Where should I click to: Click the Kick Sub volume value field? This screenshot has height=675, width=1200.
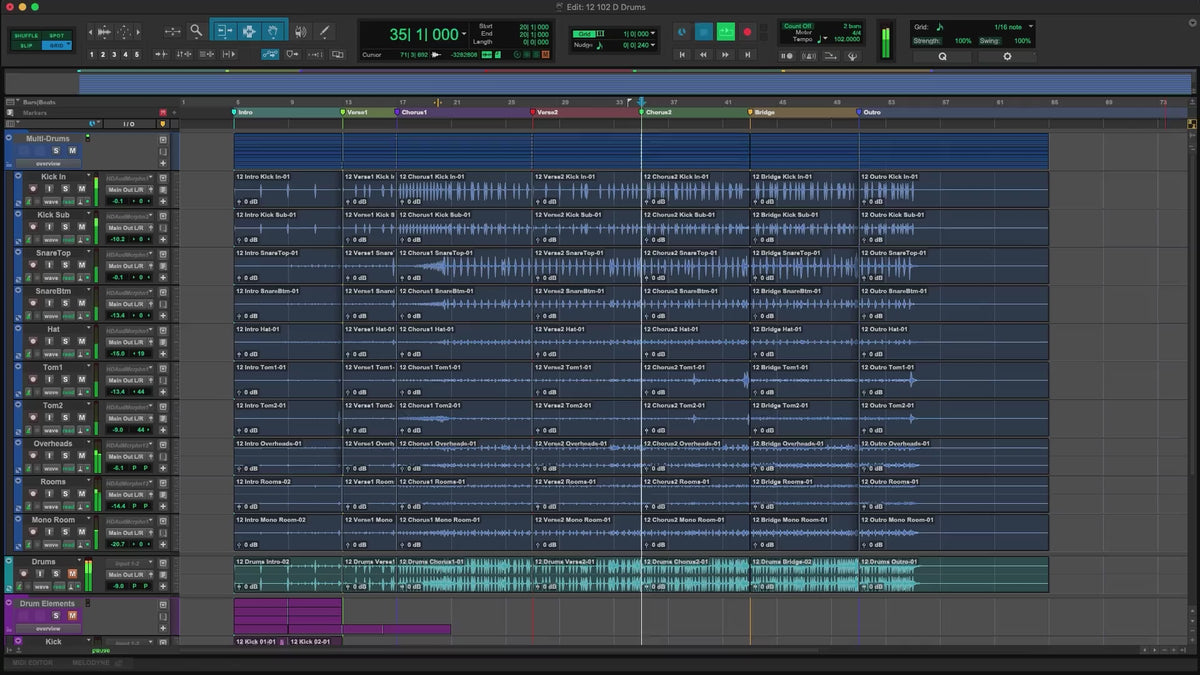point(119,239)
